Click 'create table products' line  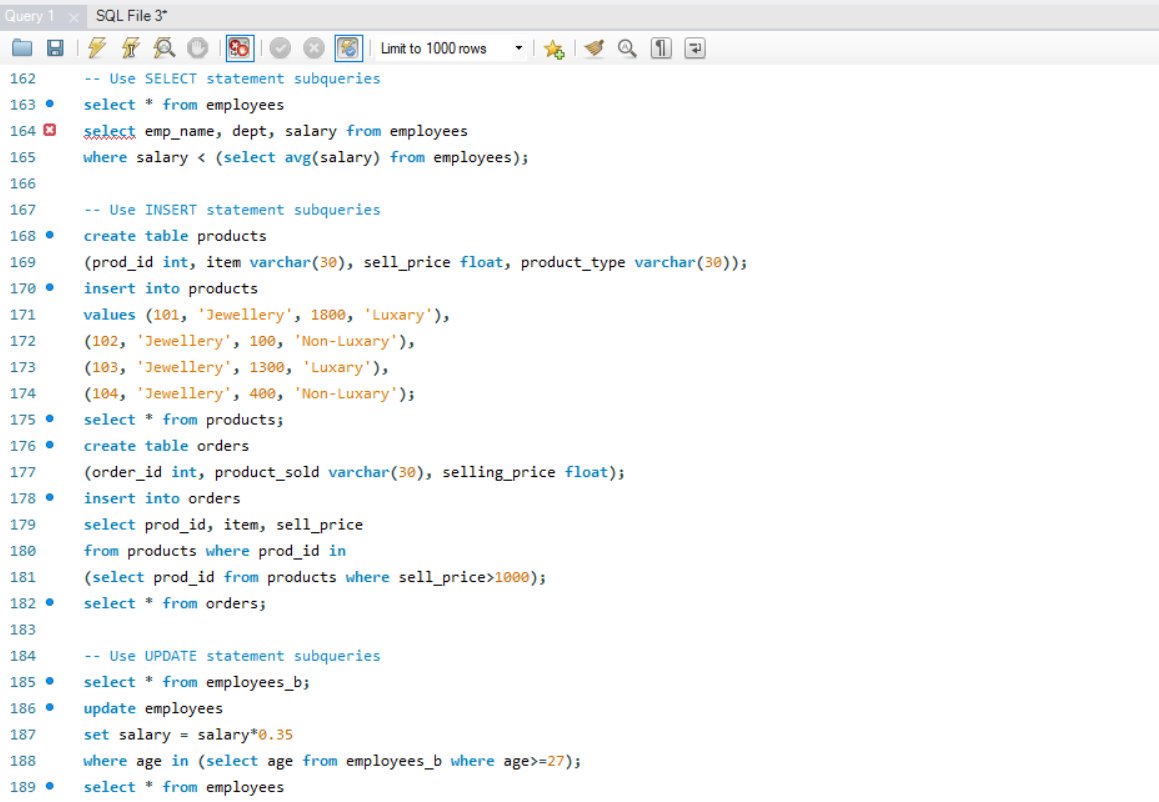(x=175, y=236)
